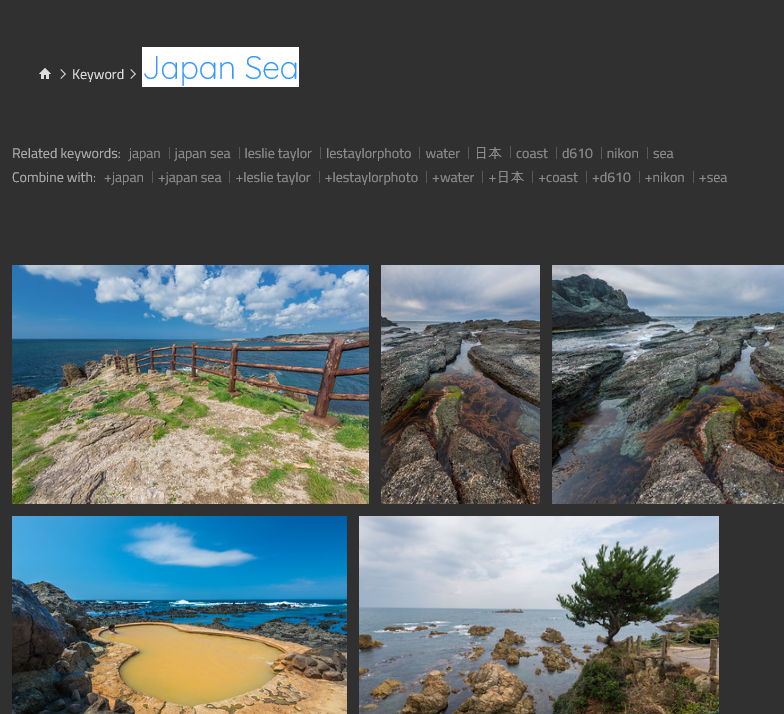This screenshot has height=714, width=784.
Task: Go to the home page icon
Action: 45,74
